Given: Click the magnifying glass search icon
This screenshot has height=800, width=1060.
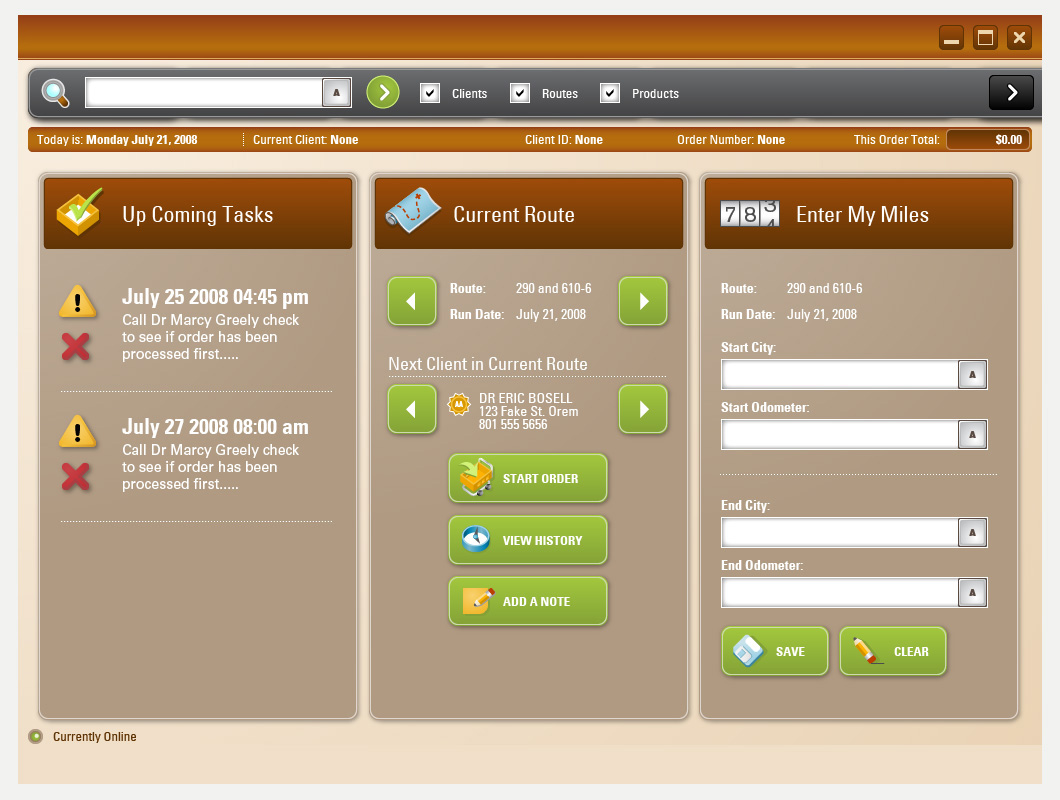Looking at the screenshot, I should tap(55, 93).
